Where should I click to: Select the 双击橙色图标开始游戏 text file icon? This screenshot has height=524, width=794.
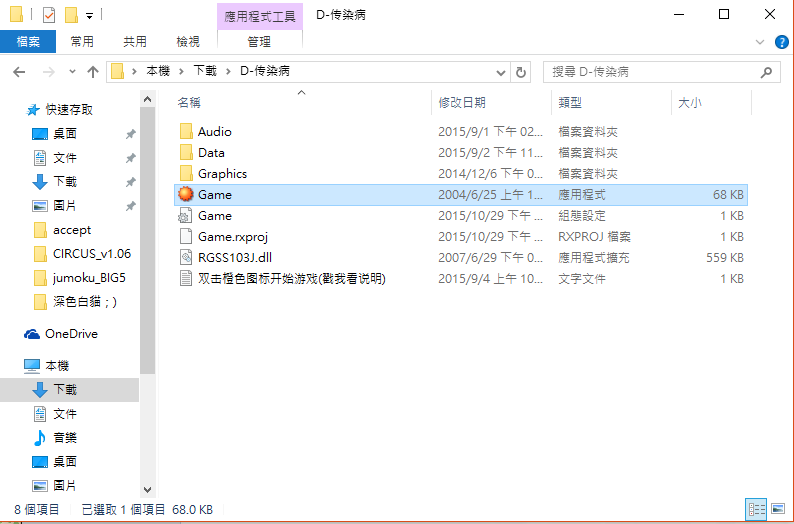coord(186,278)
